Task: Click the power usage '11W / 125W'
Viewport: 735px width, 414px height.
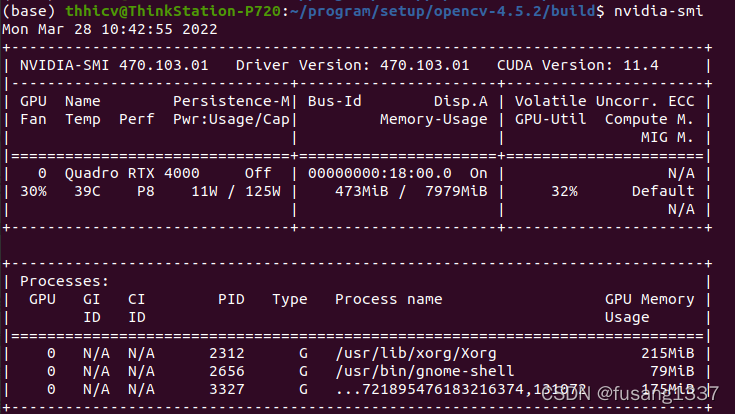Action: pos(236,191)
